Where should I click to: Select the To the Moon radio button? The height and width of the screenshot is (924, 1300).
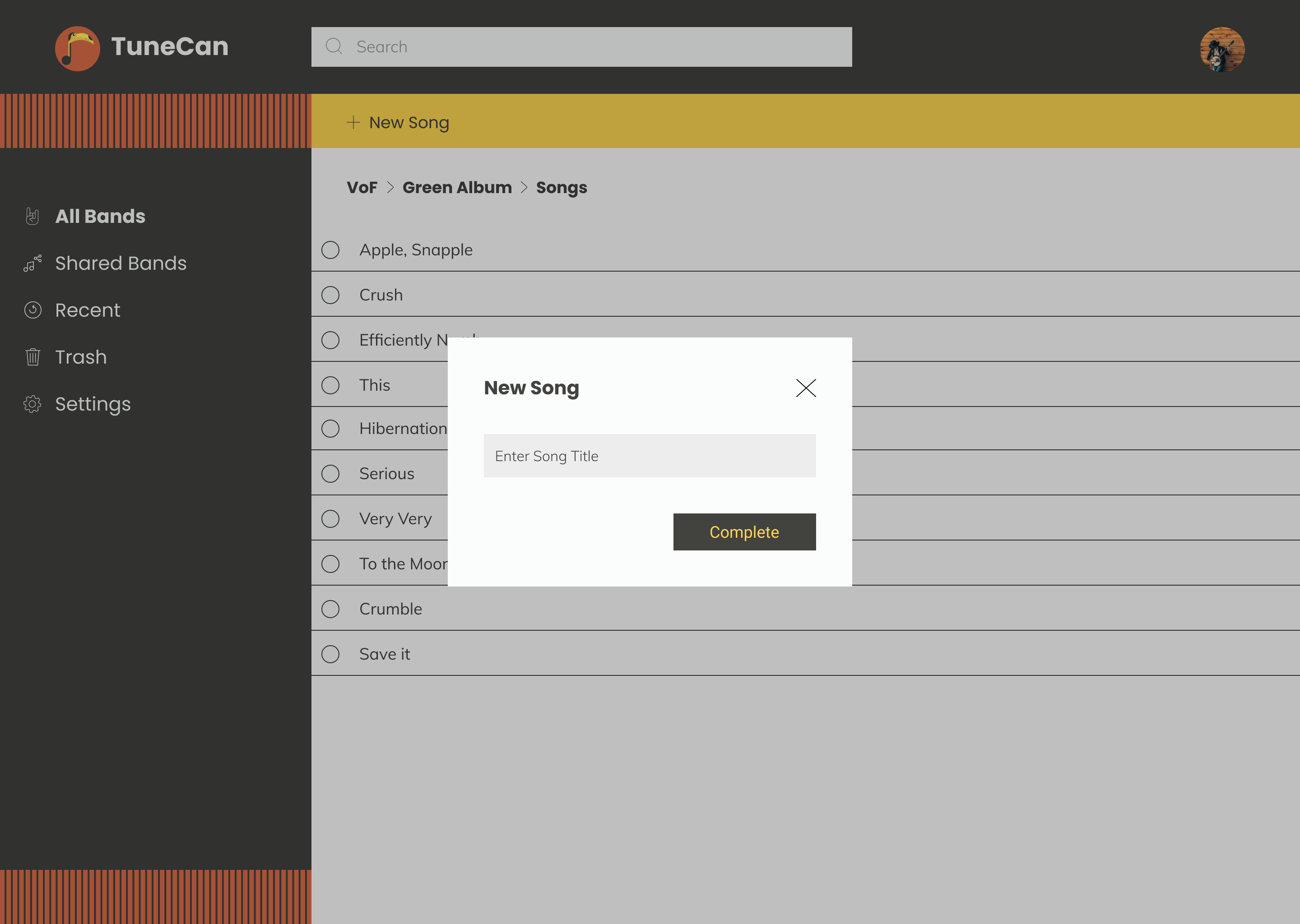(x=330, y=564)
